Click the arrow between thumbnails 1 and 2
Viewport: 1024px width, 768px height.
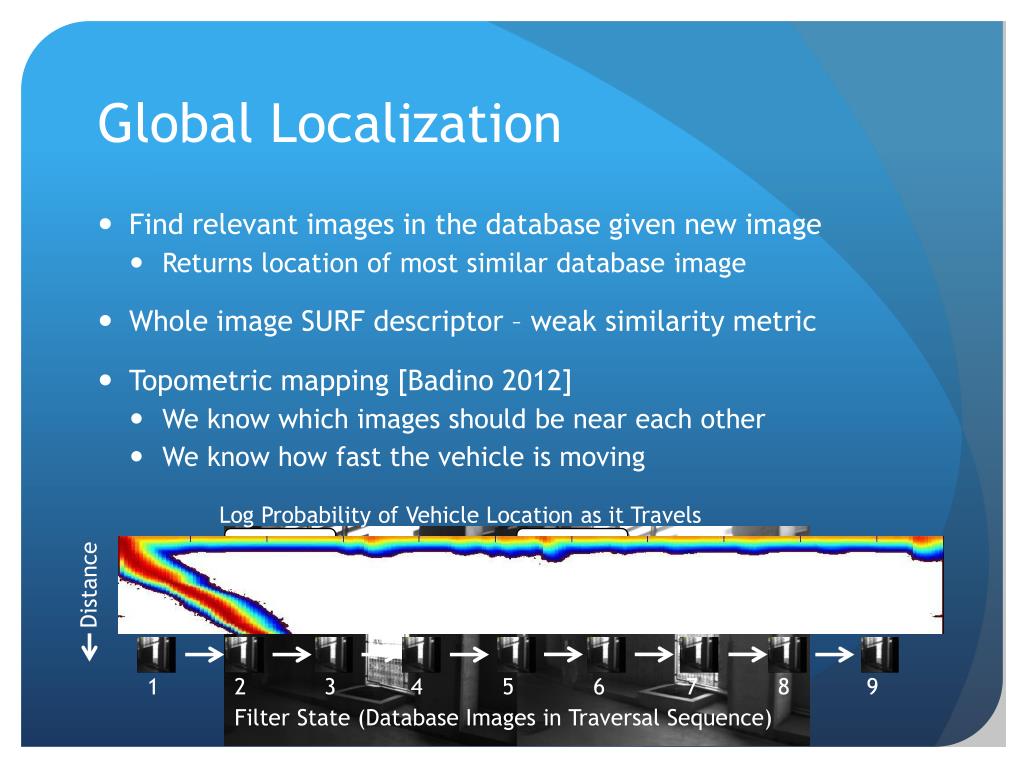click(x=203, y=654)
